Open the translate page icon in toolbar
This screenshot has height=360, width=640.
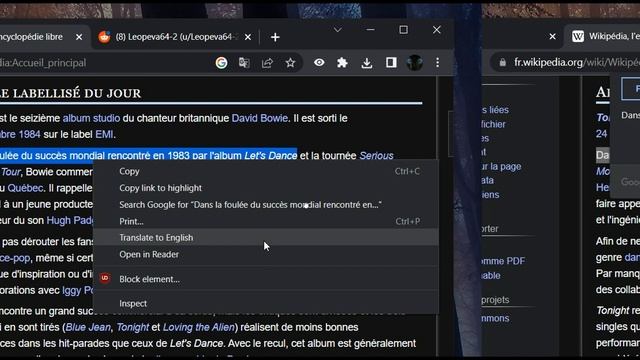244,62
